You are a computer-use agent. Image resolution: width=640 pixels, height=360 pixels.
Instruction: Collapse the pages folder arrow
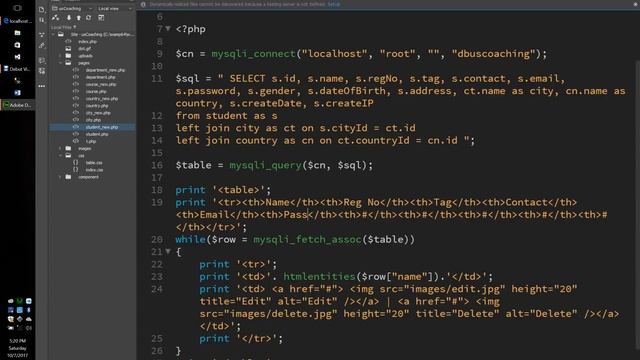point(60,63)
